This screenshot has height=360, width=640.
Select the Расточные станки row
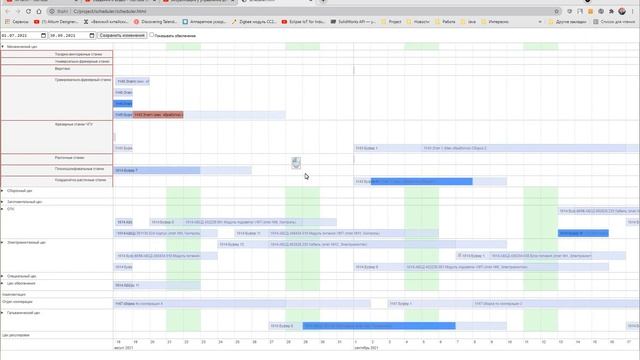(x=57, y=159)
